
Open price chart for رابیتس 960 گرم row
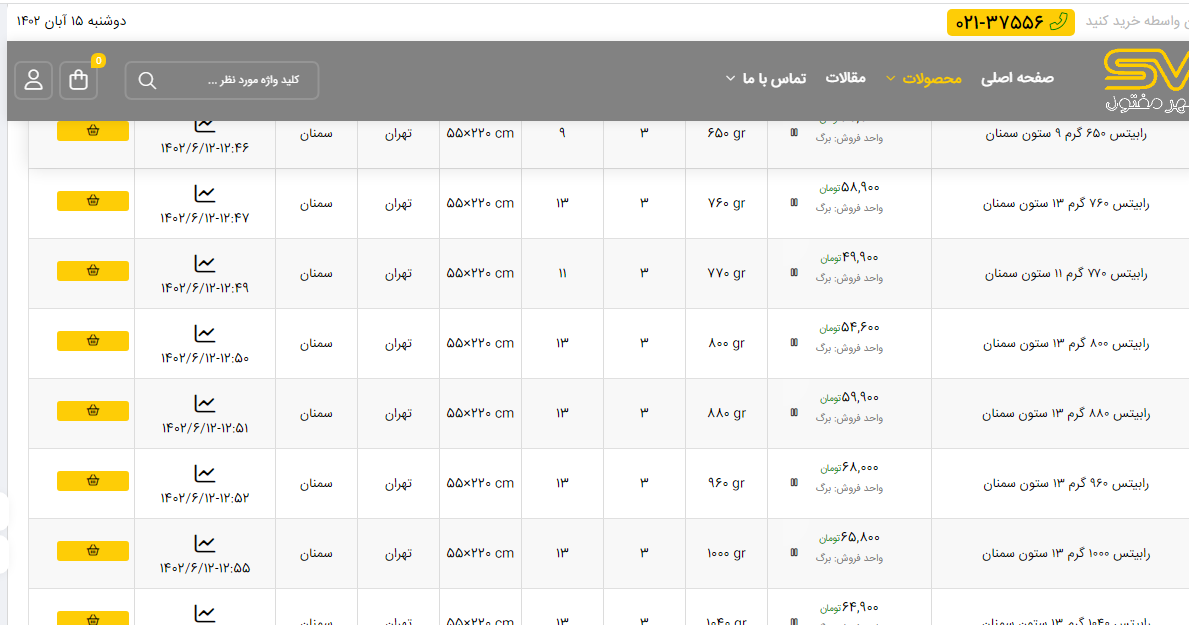204,473
